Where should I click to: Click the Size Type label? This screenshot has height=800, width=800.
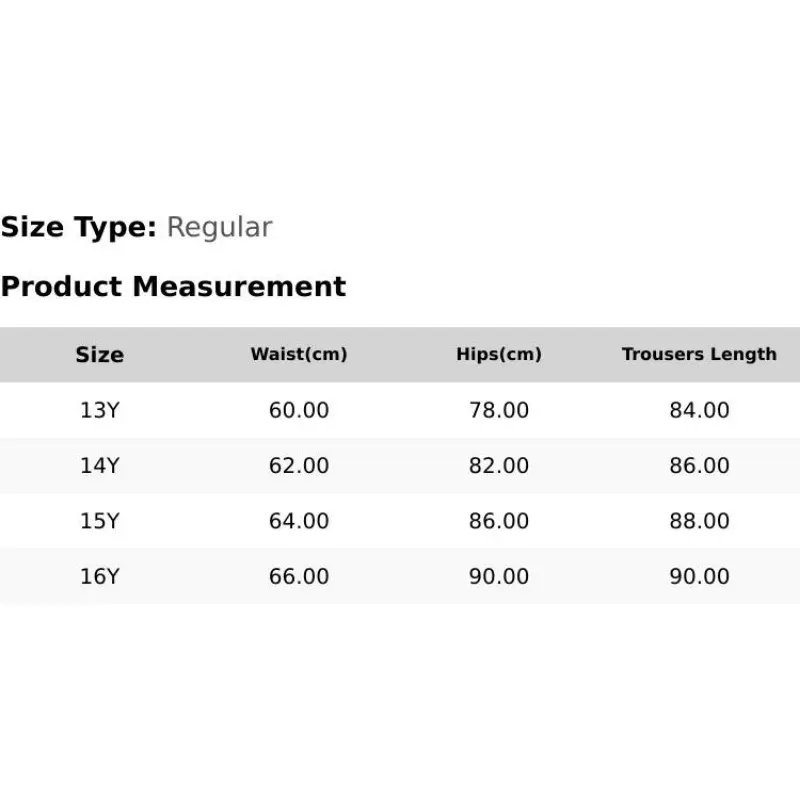coord(79,228)
